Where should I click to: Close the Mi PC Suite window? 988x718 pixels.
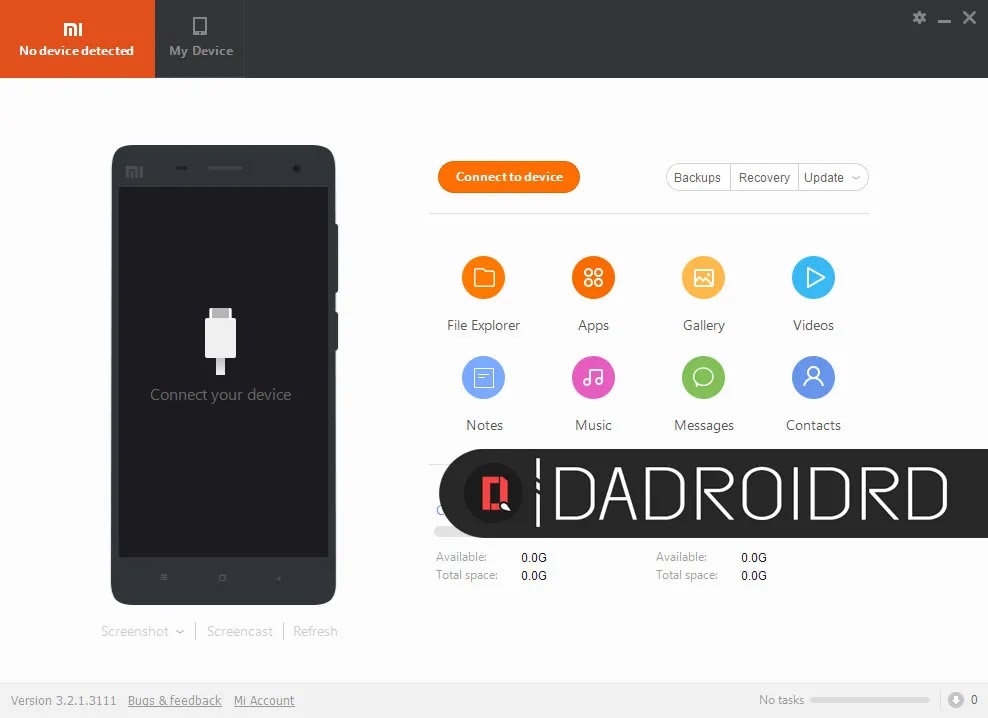(969, 18)
